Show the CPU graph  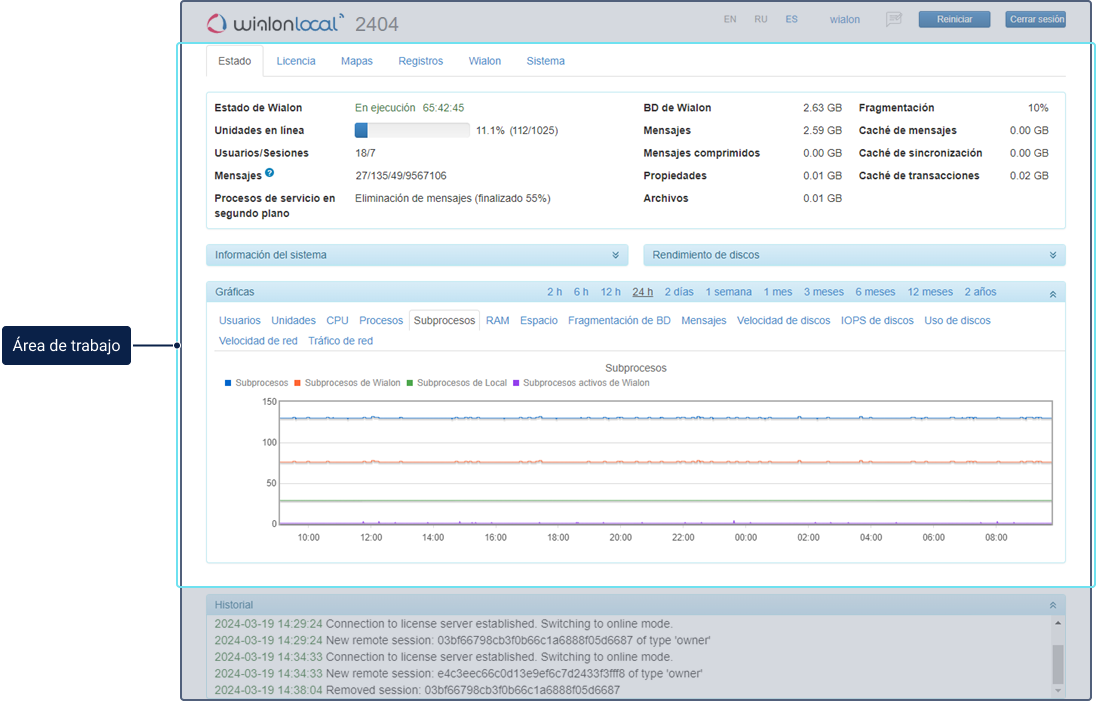coord(337,321)
